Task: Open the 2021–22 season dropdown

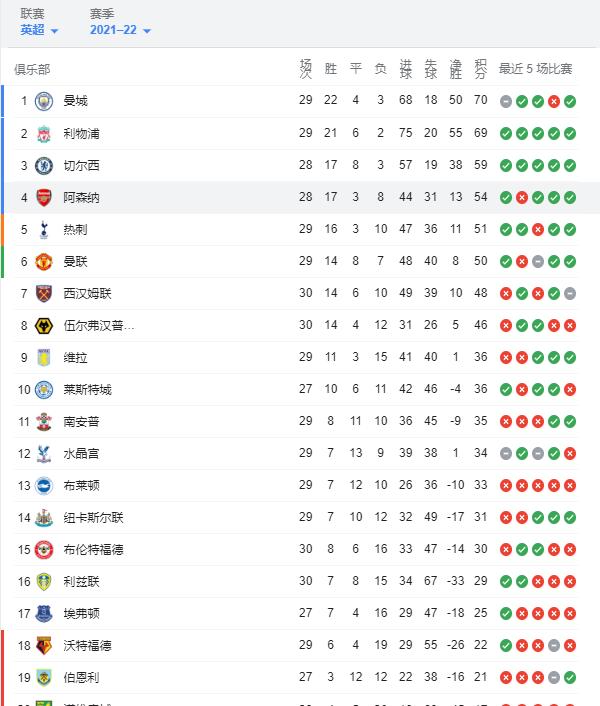Action: tap(120, 30)
